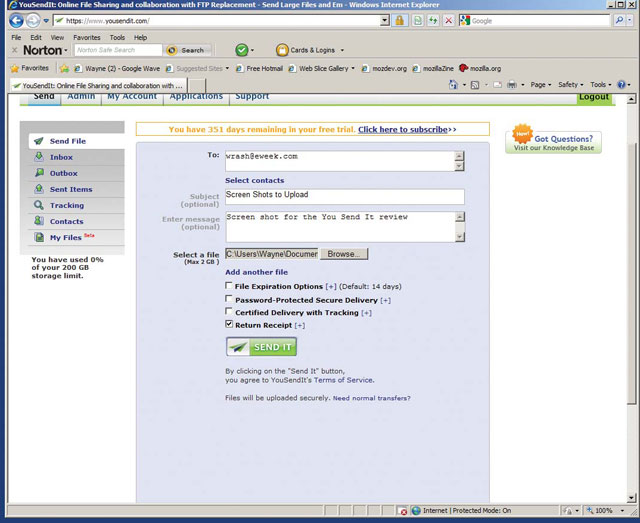Click the popup blocked status bar icon
This screenshot has height=523, width=640.
(x=402, y=511)
